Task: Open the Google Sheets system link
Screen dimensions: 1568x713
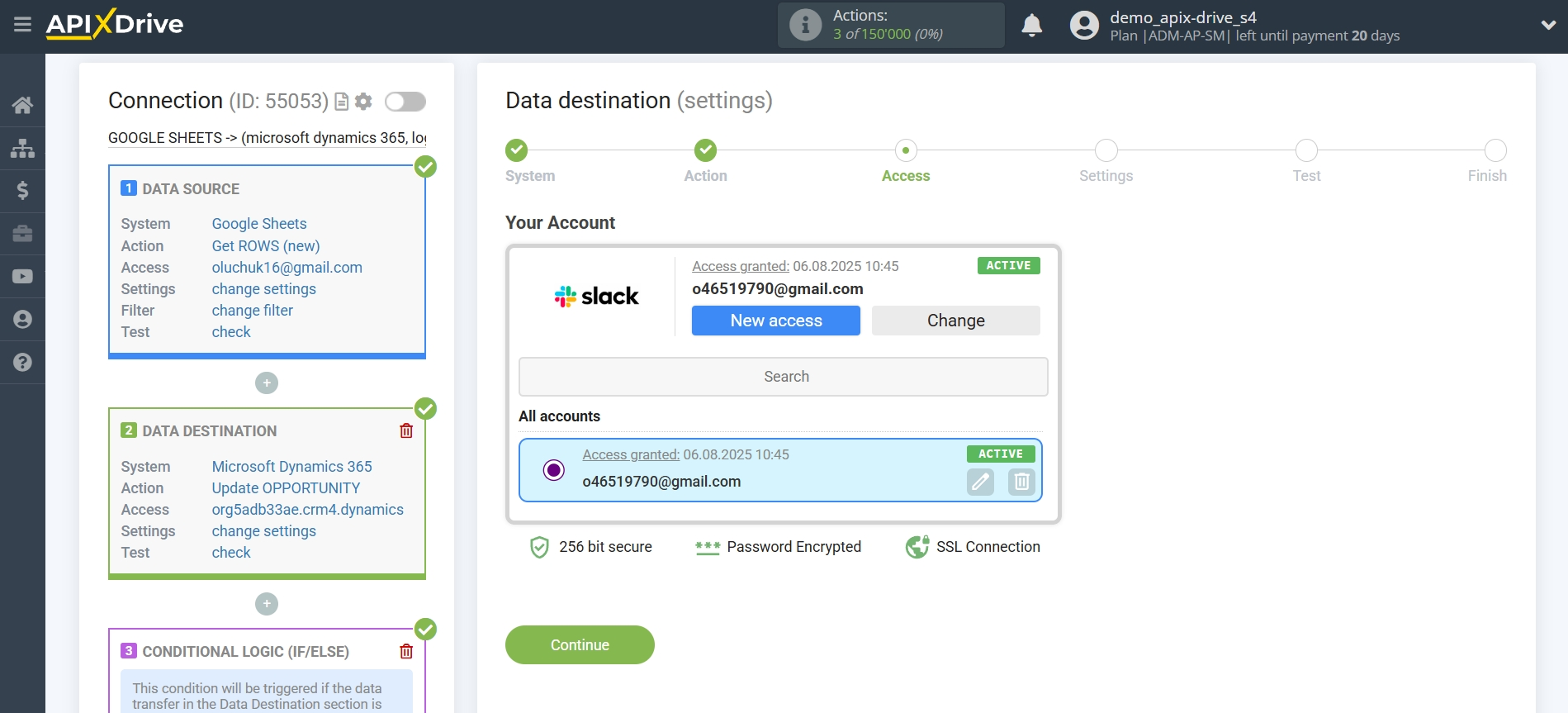Action: (259, 224)
